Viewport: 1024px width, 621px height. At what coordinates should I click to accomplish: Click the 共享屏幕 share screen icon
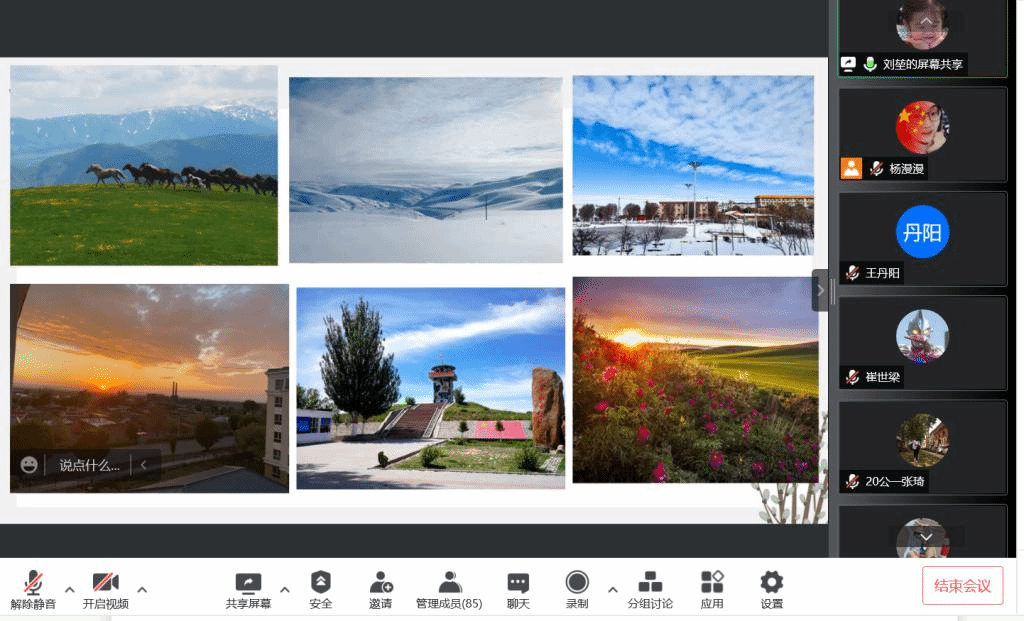[248, 589]
